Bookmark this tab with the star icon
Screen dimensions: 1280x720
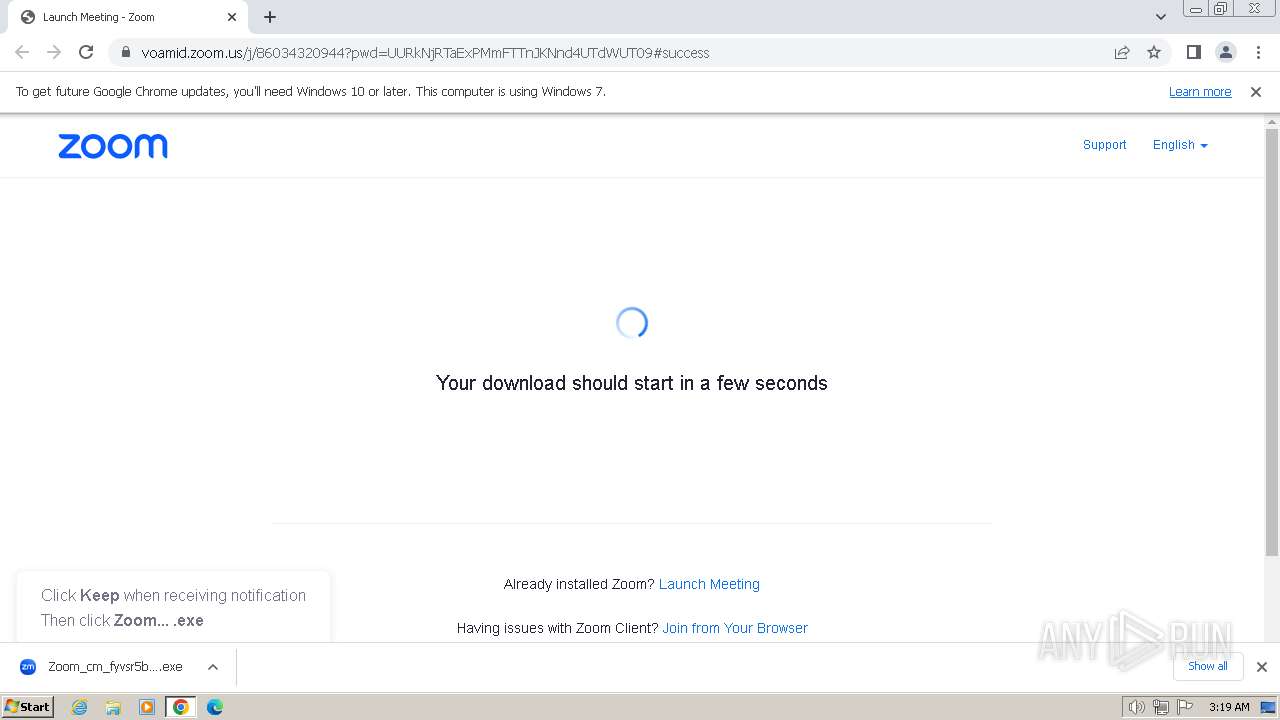(1154, 53)
